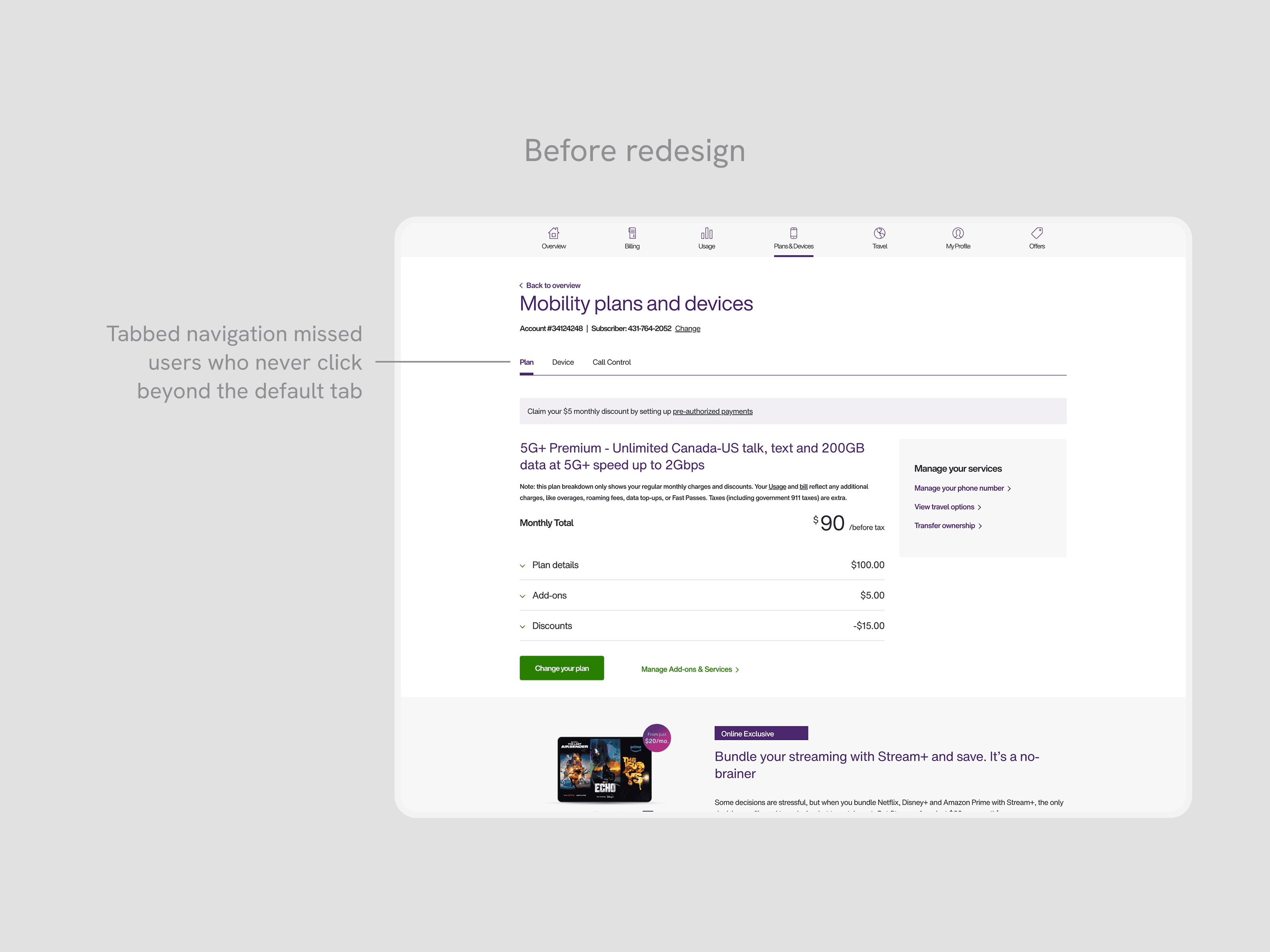Expand the Discounts breakdown
Screen dimensions: 1270x952
pyautogui.click(x=551, y=626)
